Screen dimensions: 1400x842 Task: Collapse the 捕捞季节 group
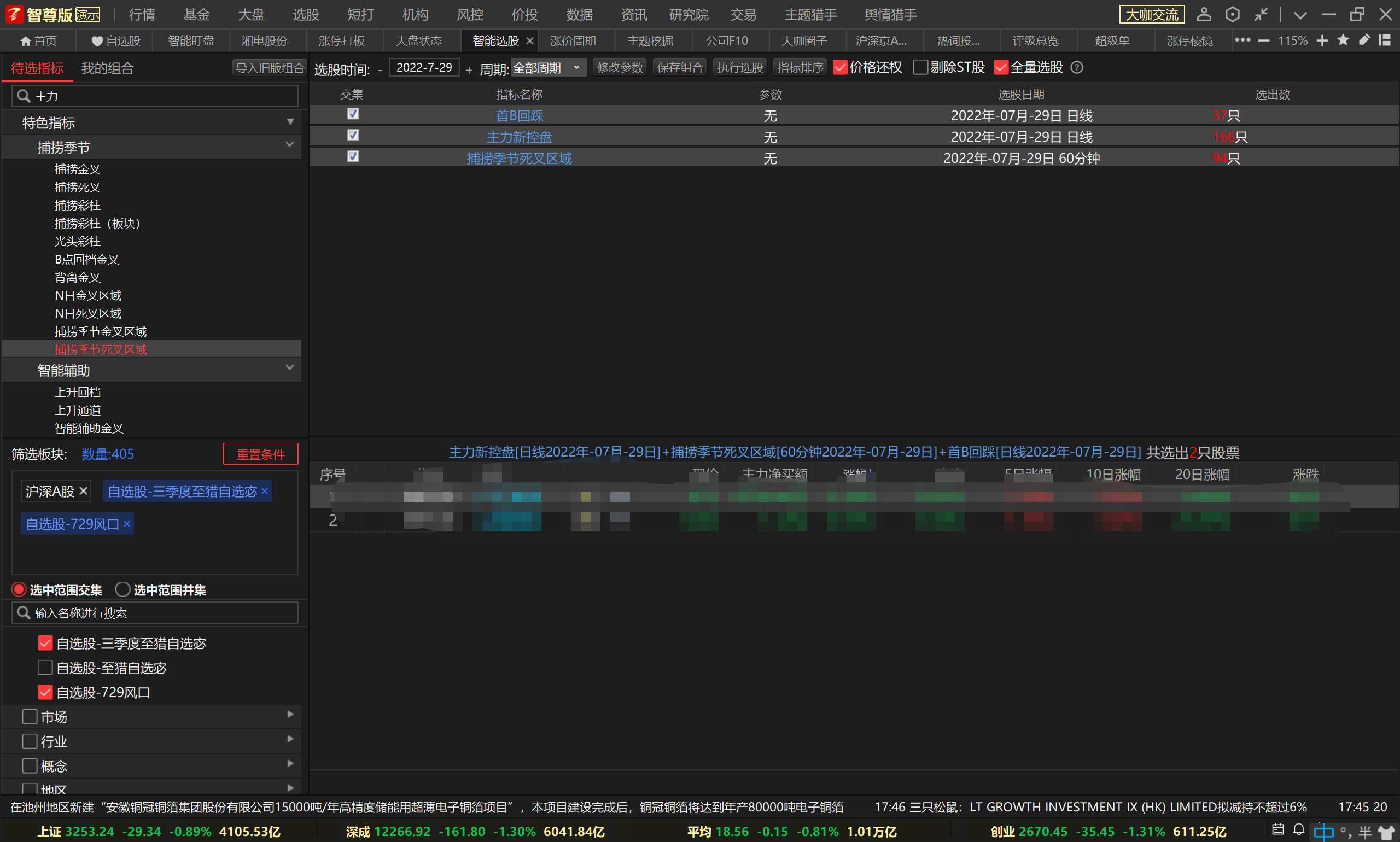click(x=290, y=145)
